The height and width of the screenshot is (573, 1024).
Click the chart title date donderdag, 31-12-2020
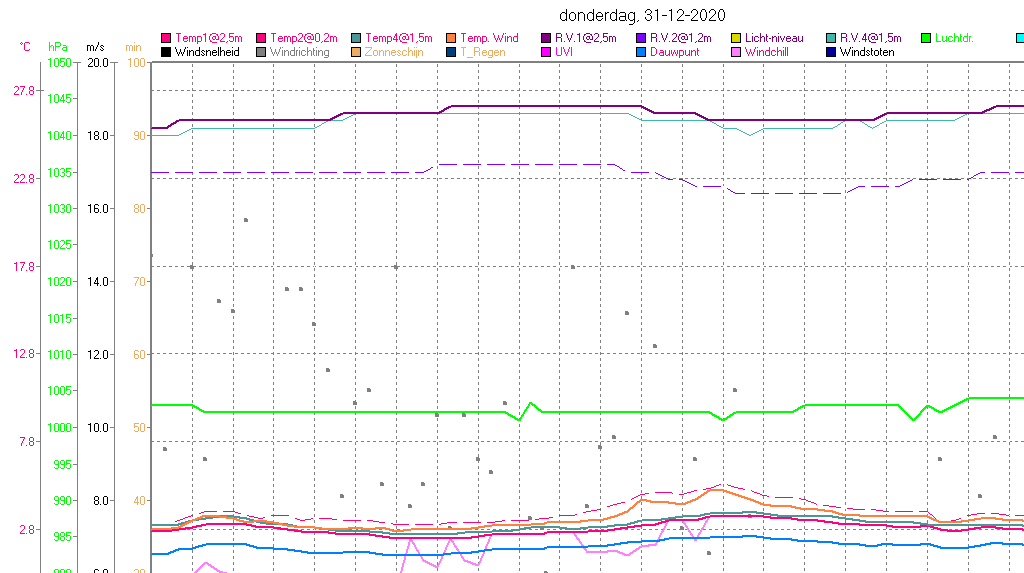point(641,15)
